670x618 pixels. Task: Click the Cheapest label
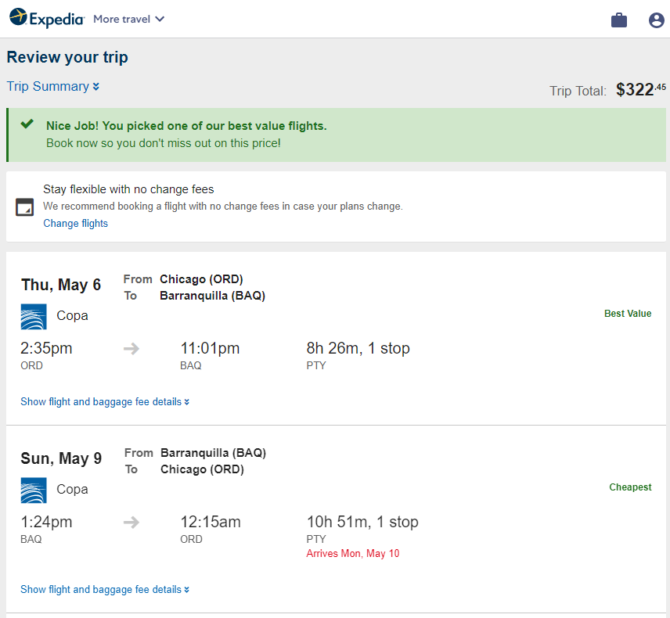pyautogui.click(x=630, y=487)
